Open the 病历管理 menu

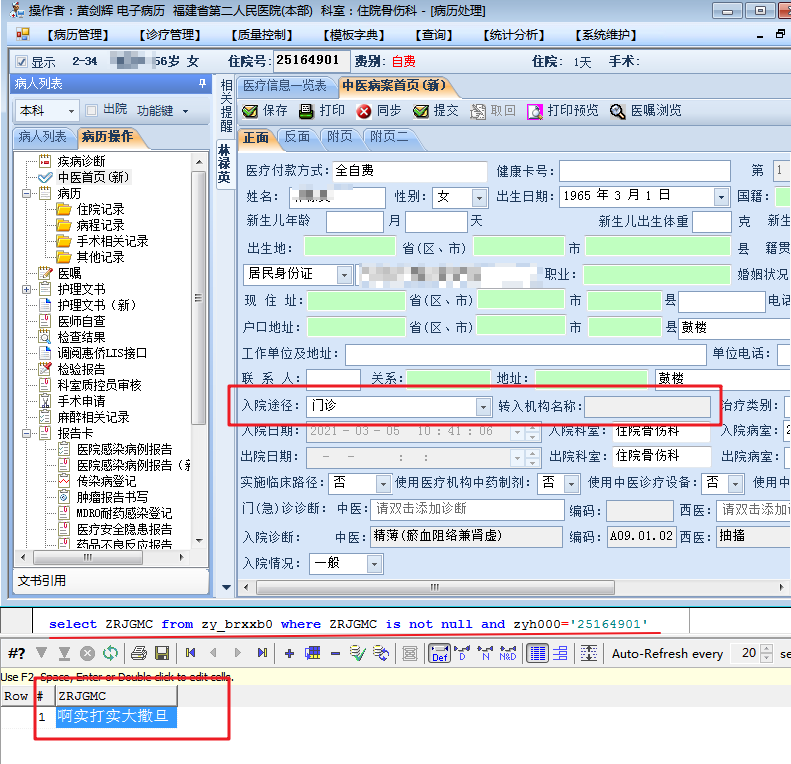[x=78, y=35]
